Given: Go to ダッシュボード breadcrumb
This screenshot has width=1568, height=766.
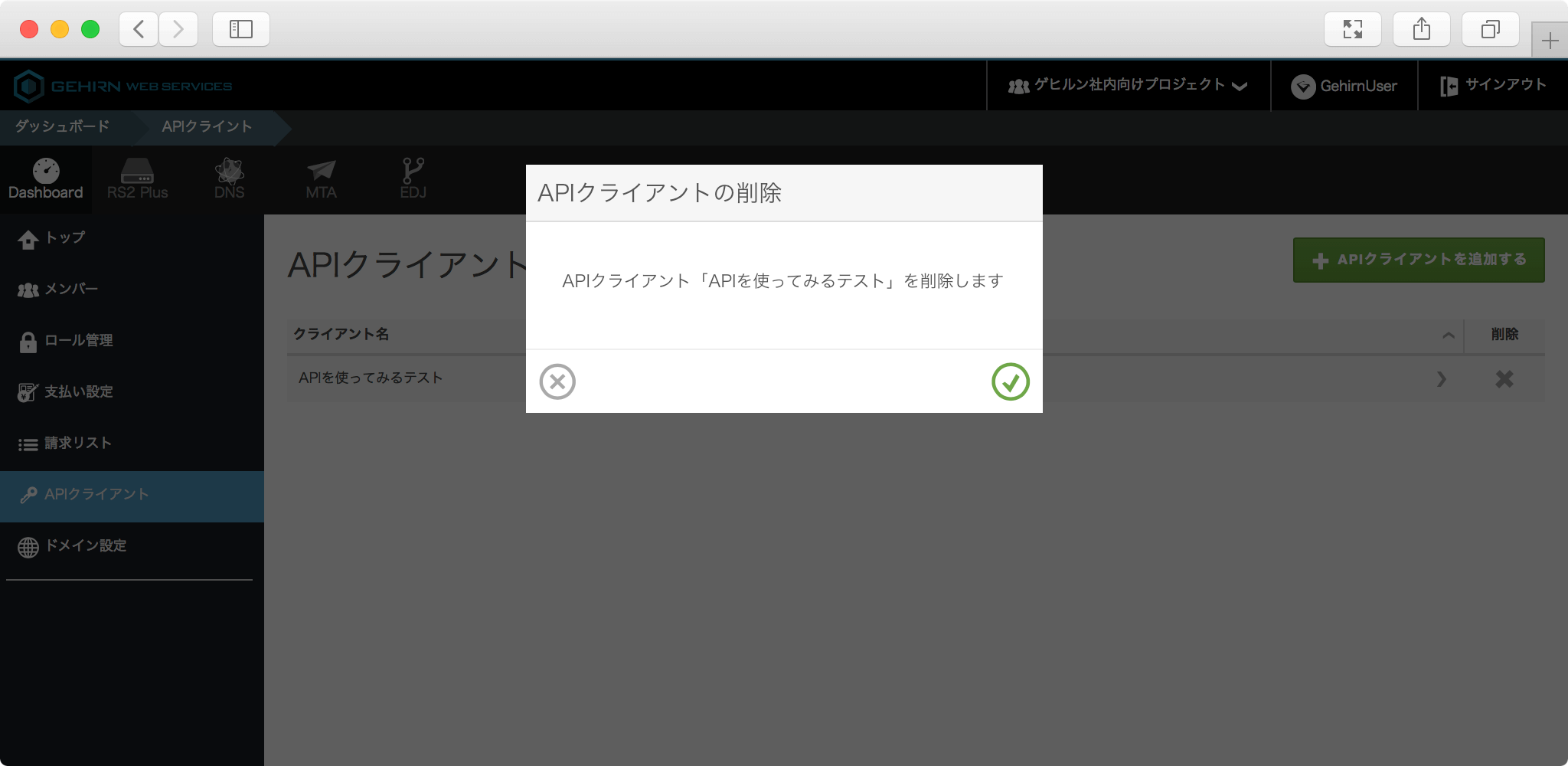Looking at the screenshot, I should click(63, 126).
